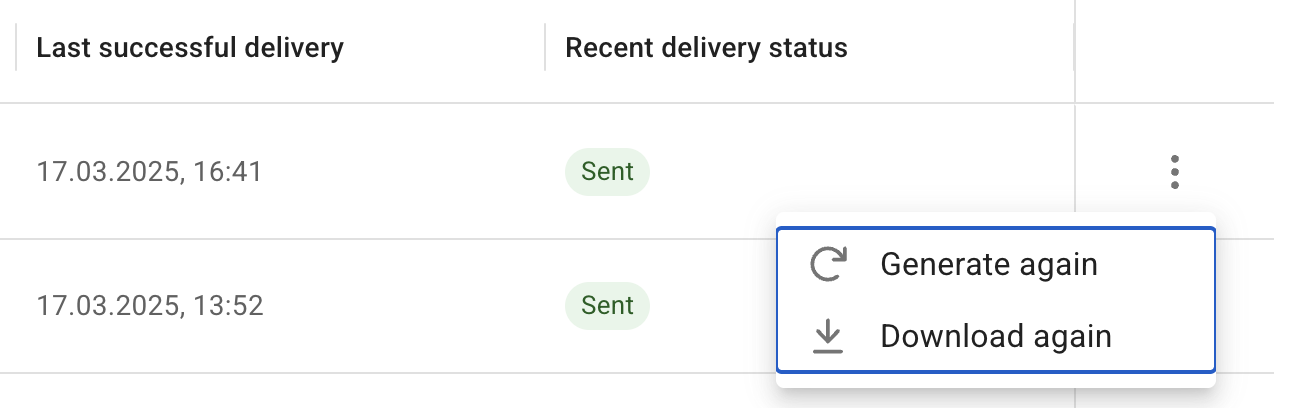Choose "Download again" from the popup menu
1290x408 pixels.
(996, 336)
